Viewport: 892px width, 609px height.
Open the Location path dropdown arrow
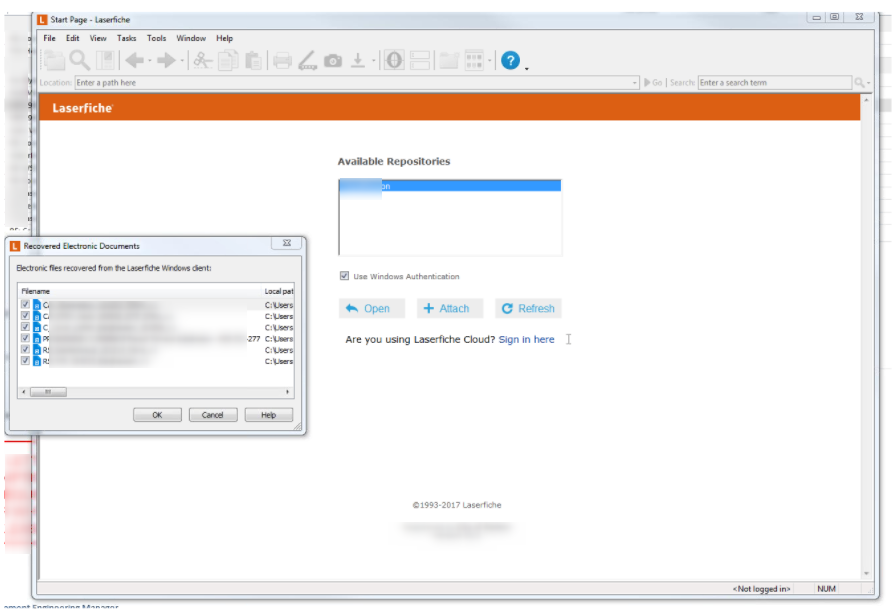click(x=634, y=83)
